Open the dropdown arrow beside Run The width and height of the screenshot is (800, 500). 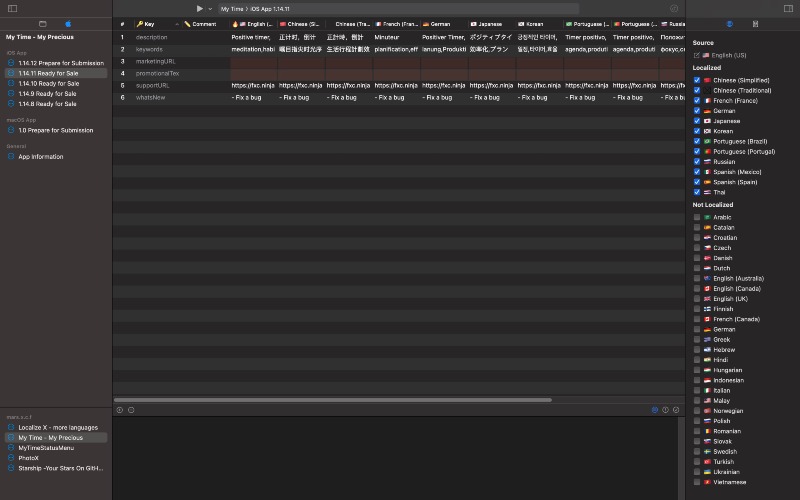[210, 9]
